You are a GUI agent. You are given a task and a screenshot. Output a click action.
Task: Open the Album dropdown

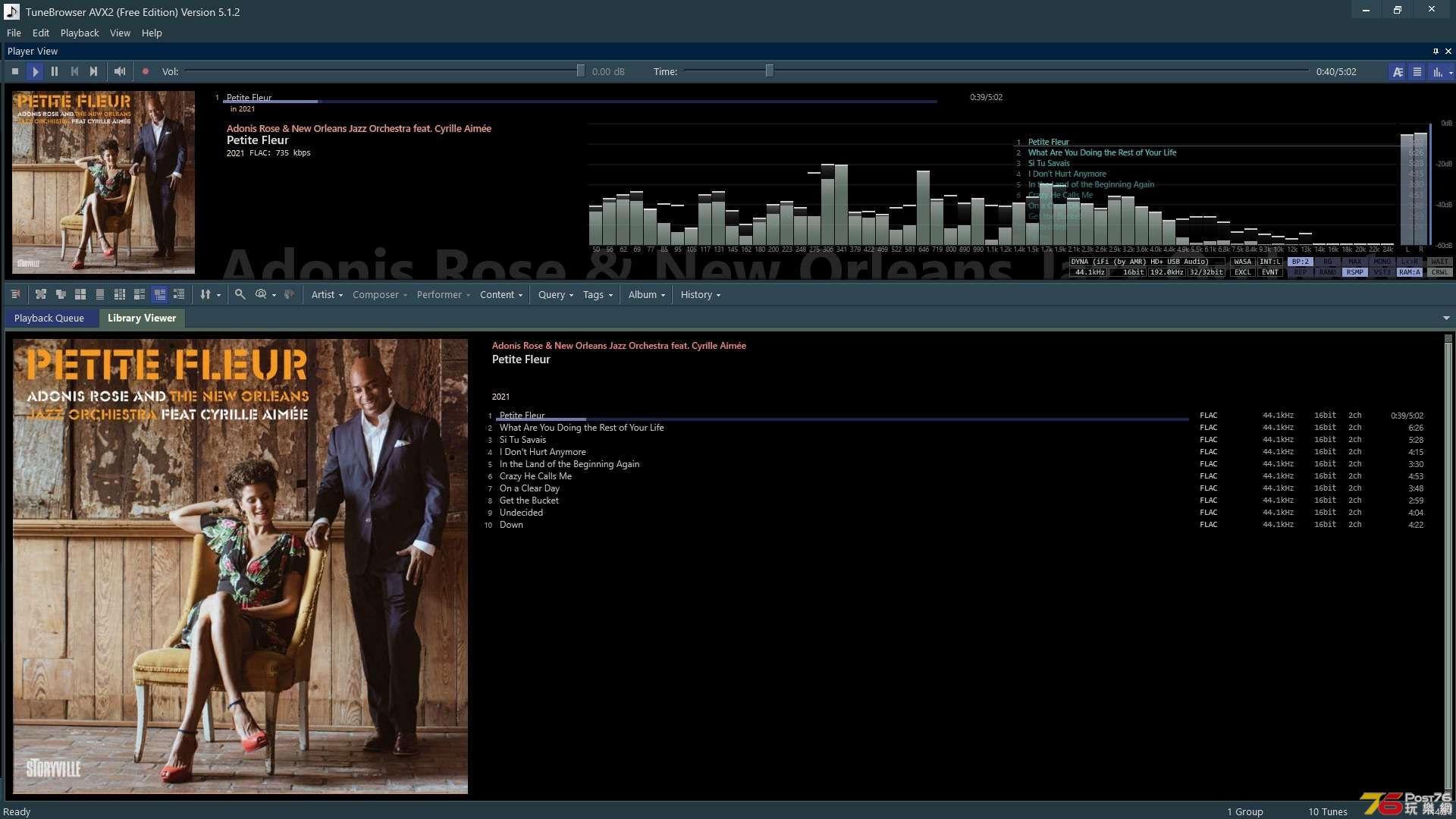point(646,294)
